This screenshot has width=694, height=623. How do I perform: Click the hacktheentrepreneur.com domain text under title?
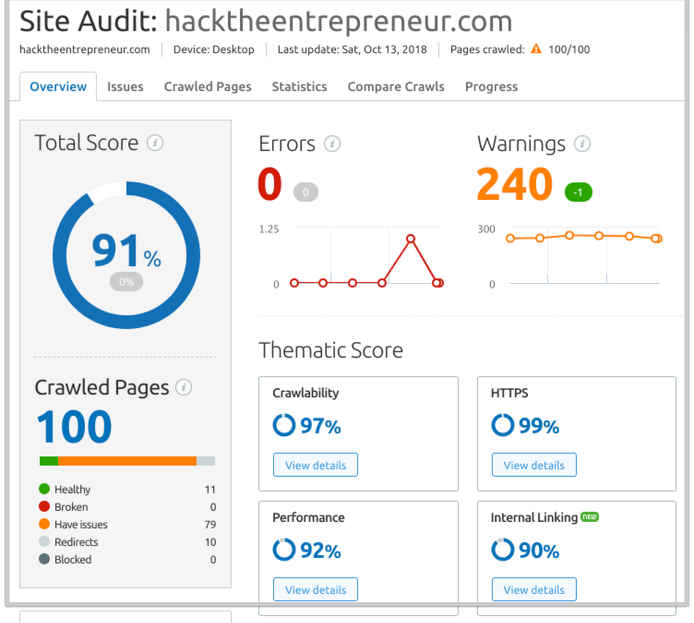pos(85,49)
